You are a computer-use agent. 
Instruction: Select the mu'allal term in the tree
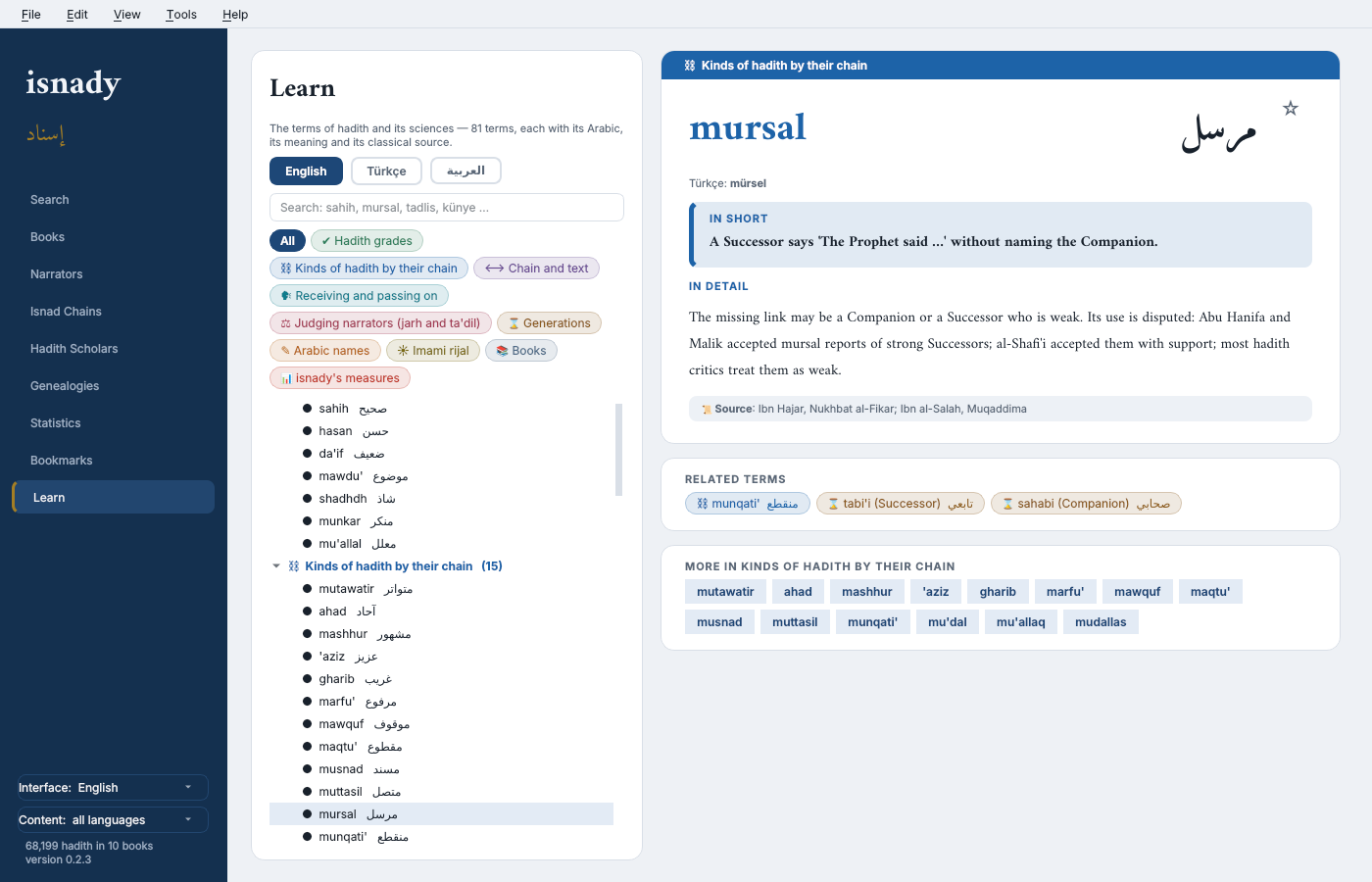(x=441, y=544)
